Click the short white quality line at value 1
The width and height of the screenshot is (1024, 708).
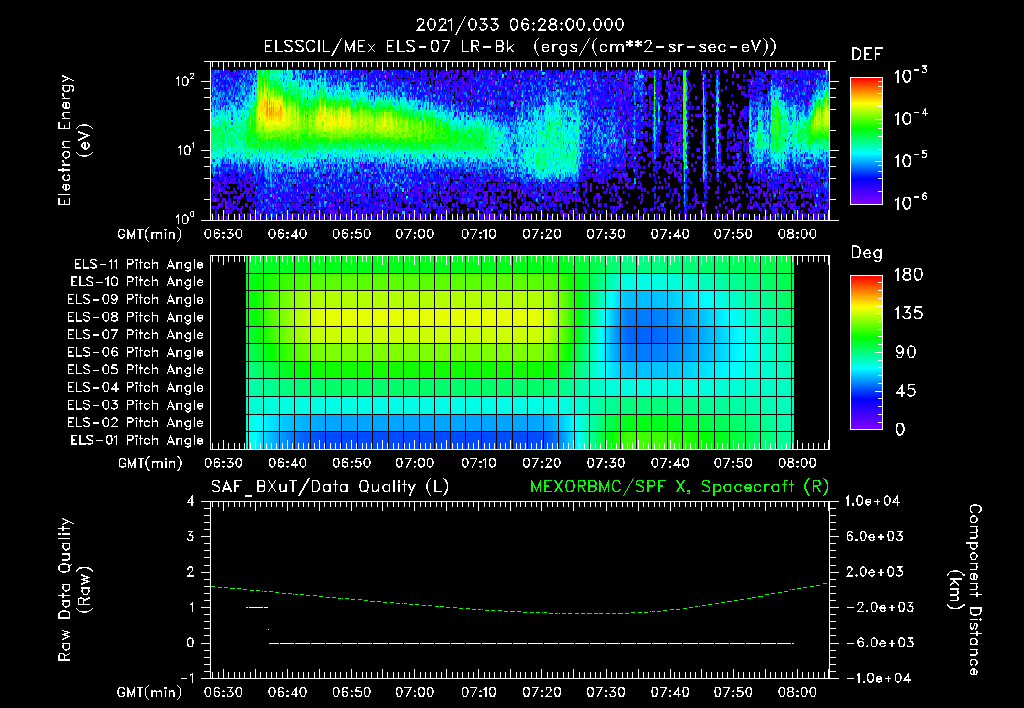(257, 607)
